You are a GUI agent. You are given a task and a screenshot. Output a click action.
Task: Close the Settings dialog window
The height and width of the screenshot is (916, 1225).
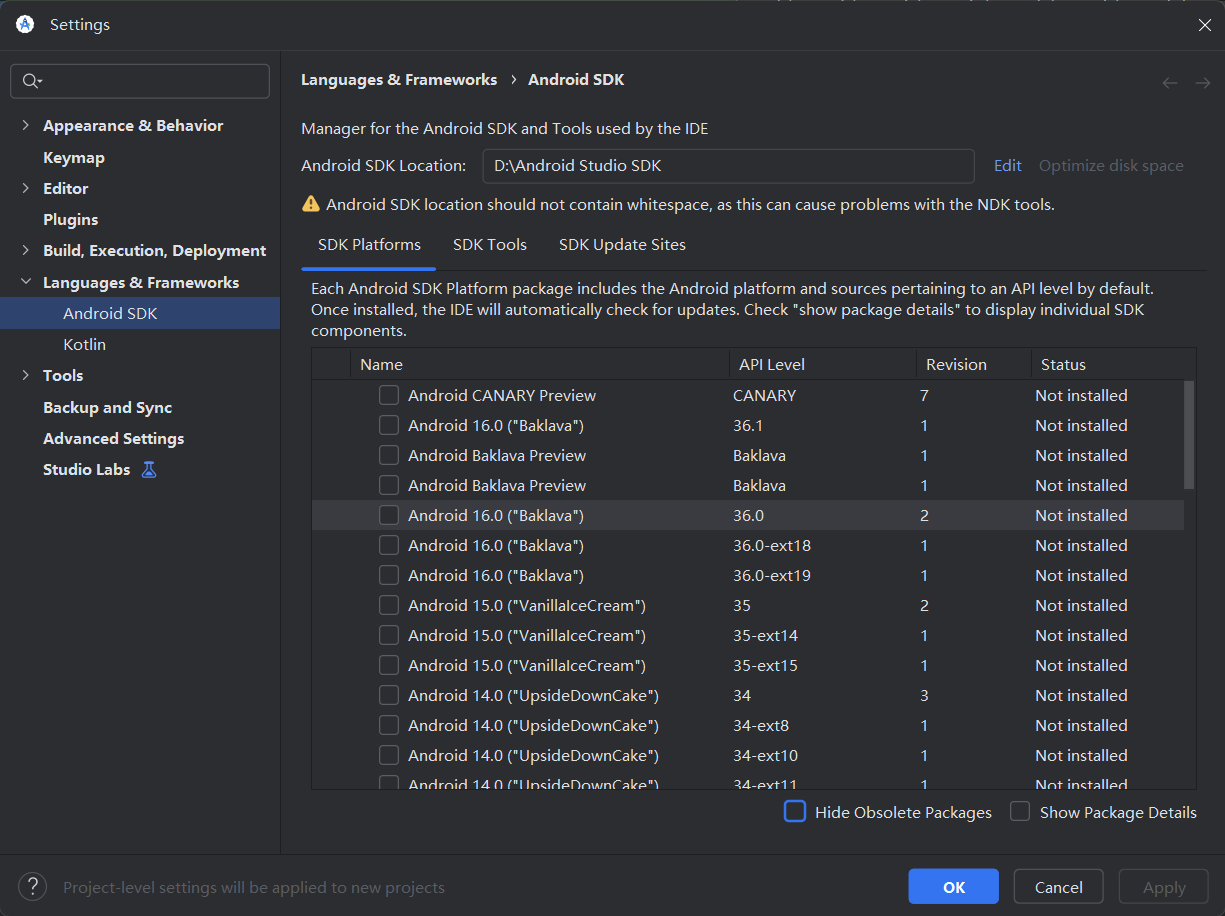pyautogui.click(x=1204, y=25)
